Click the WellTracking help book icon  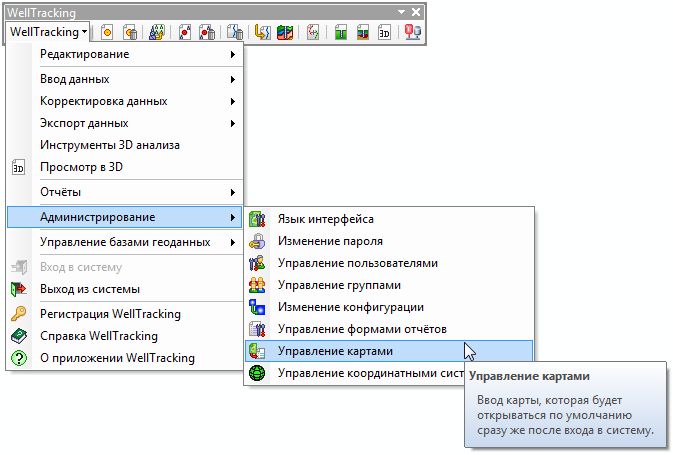[x=18, y=336]
